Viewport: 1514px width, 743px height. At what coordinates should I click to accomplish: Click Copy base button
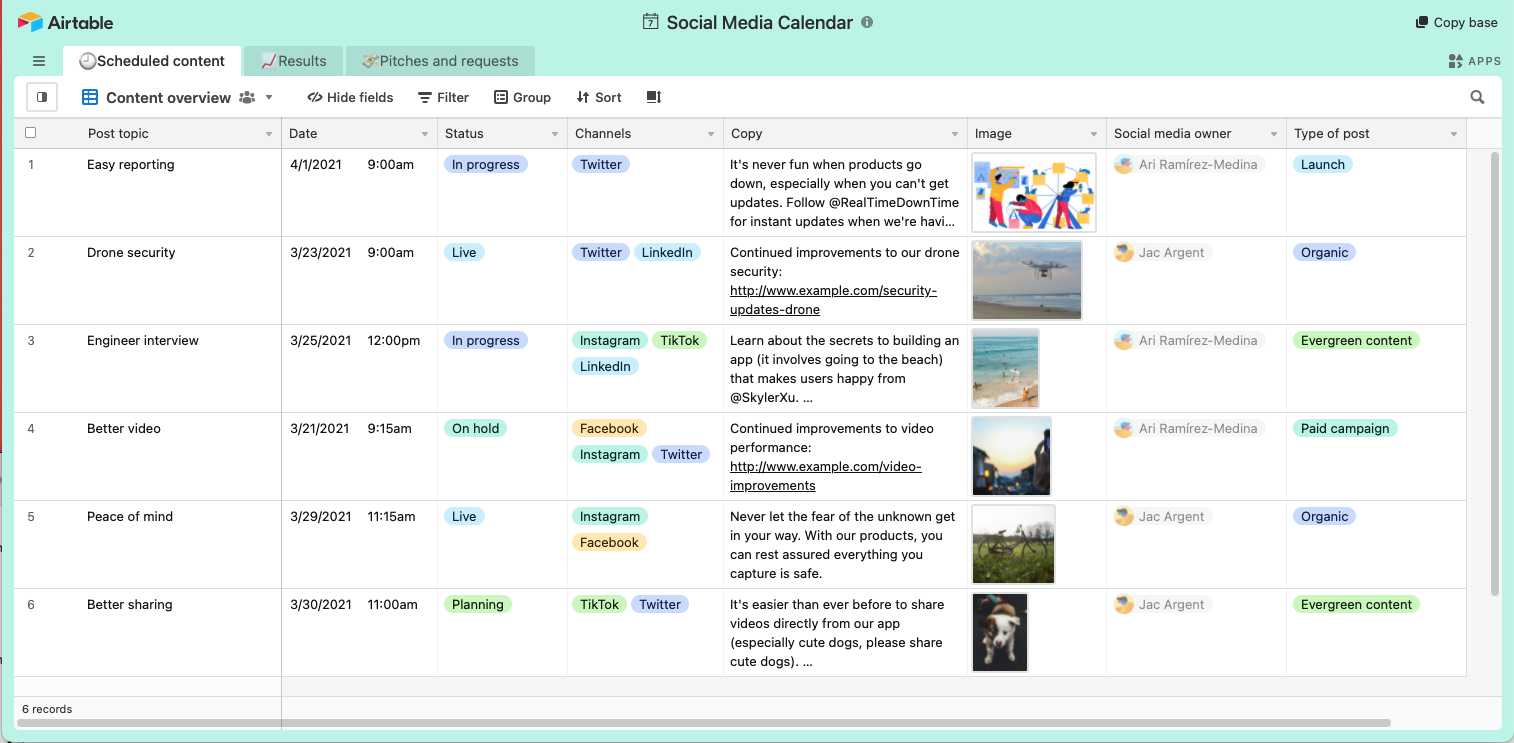point(1456,22)
